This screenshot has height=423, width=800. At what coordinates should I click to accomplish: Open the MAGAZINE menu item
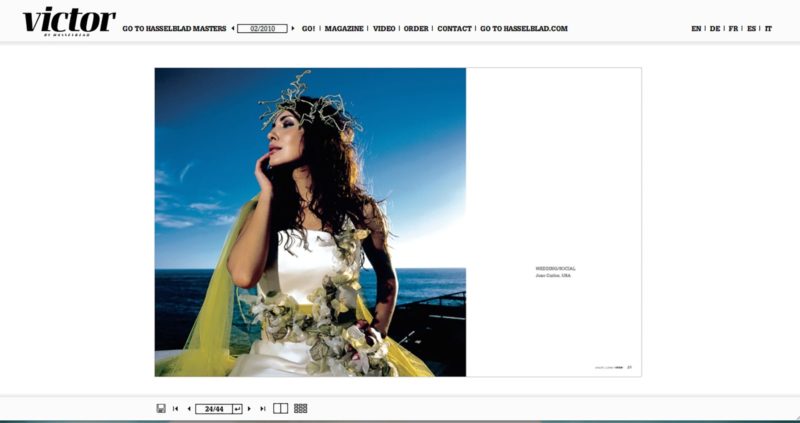[344, 29]
